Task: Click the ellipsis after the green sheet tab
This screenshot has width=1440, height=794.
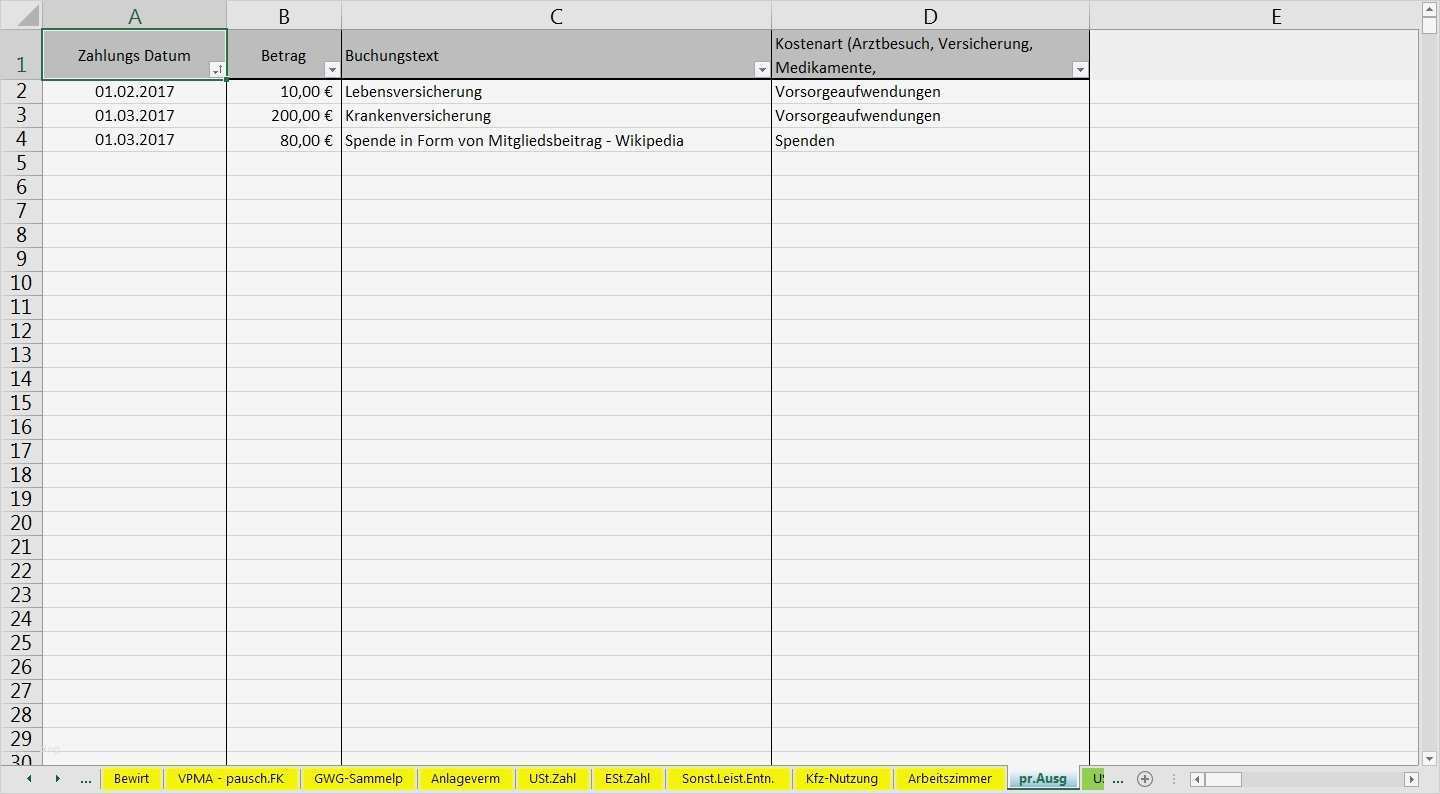Action: [1118, 778]
